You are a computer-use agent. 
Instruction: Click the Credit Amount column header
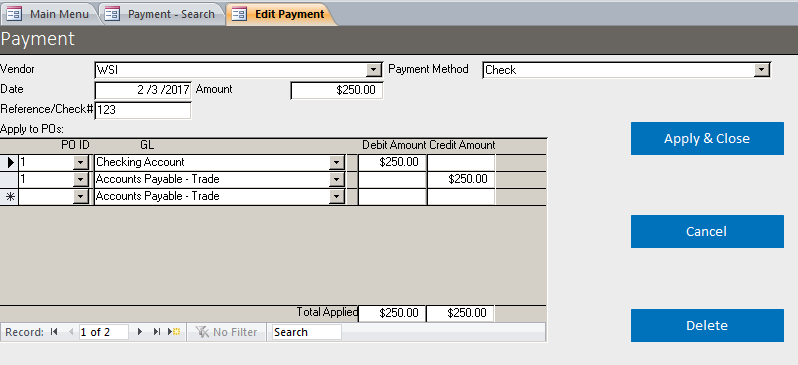pos(462,145)
